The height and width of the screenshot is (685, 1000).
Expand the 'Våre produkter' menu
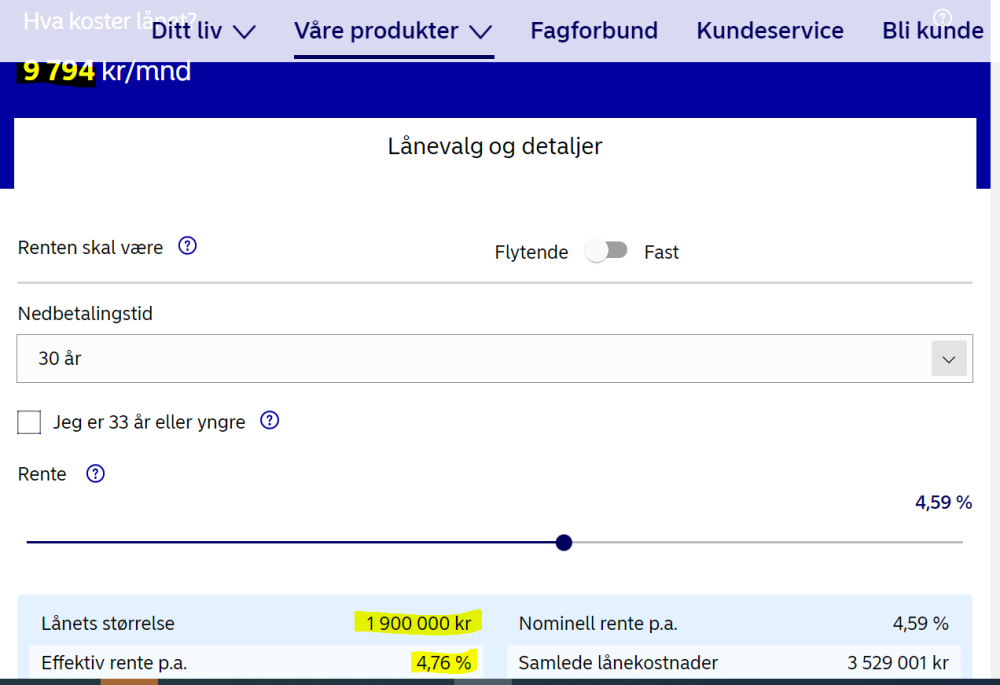[x=393, y=31]
